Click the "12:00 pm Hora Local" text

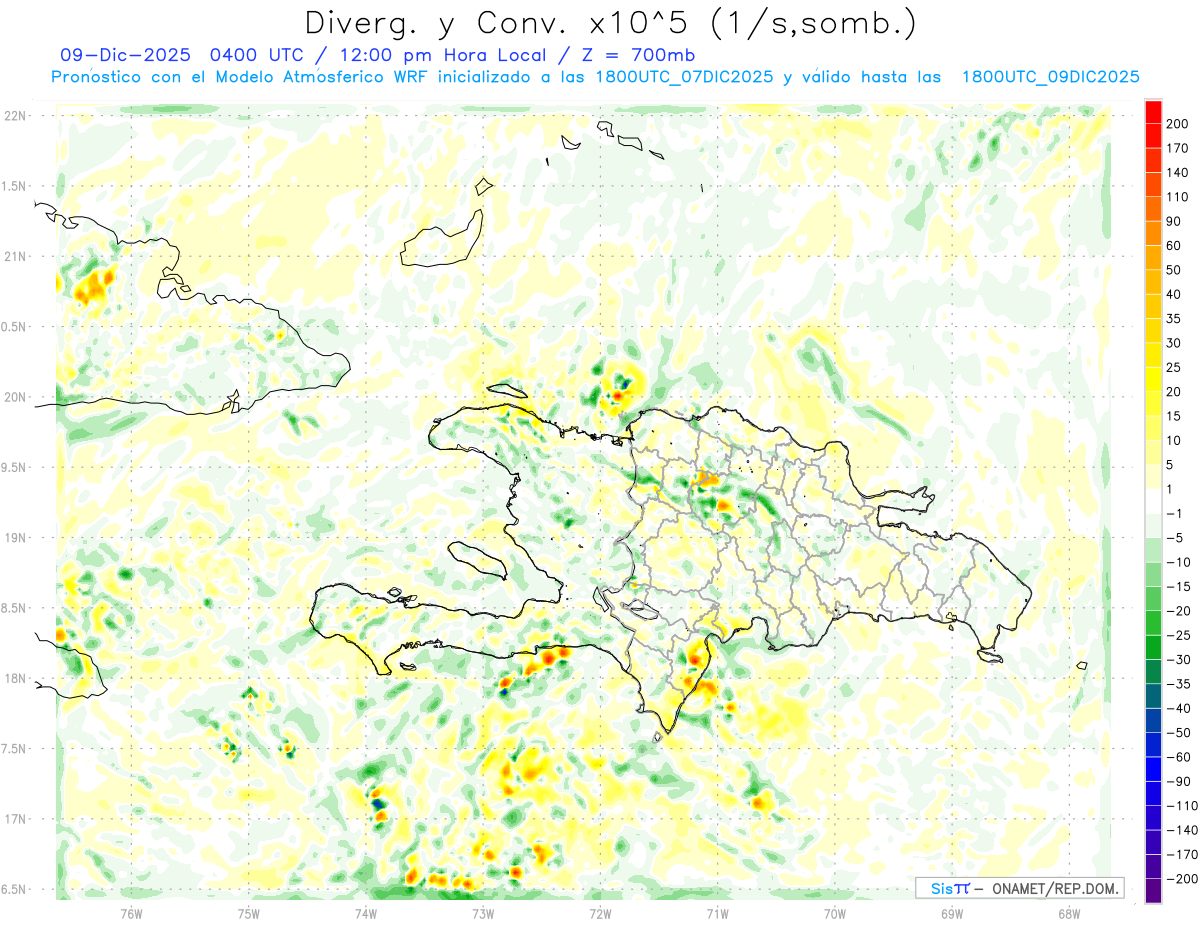(442, 55)
